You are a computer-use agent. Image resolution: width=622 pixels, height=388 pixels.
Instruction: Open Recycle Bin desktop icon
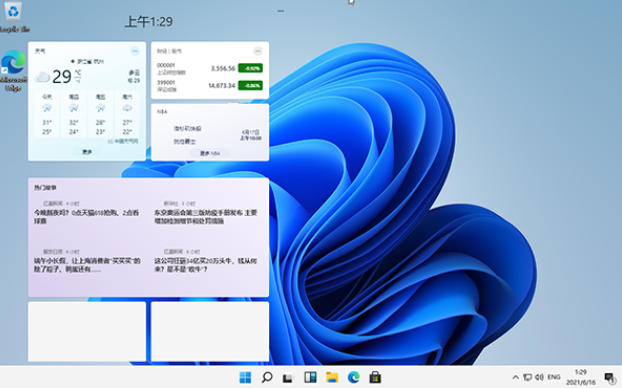click(x=13, y=17)
